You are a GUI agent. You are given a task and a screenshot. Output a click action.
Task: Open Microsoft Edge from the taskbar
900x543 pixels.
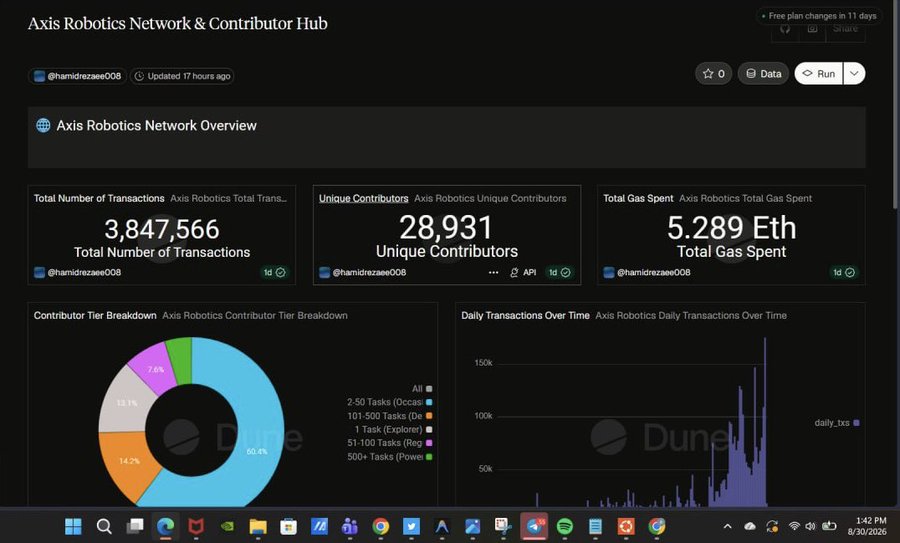(165, 526)
